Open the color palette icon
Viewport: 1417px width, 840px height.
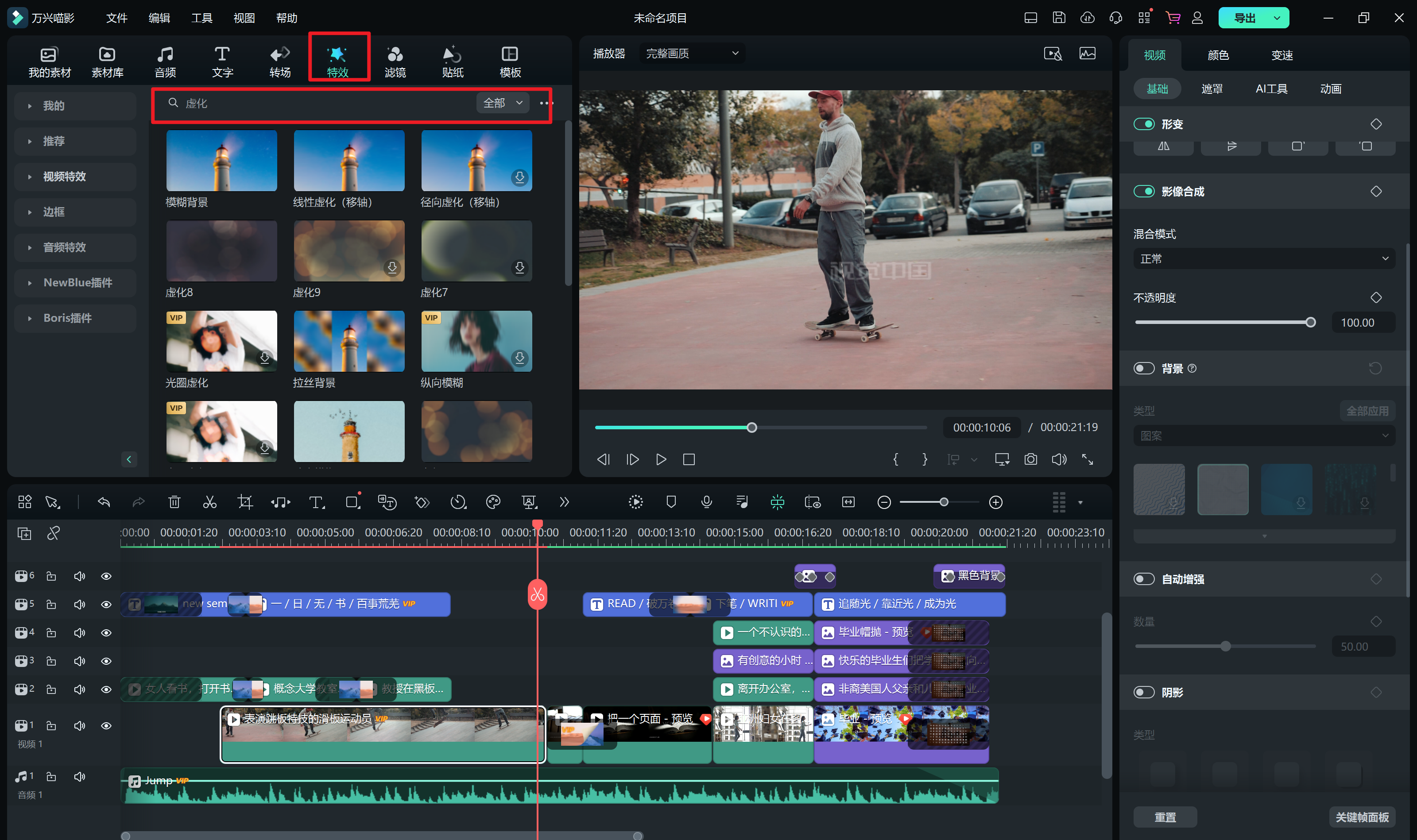pos(493,501)
